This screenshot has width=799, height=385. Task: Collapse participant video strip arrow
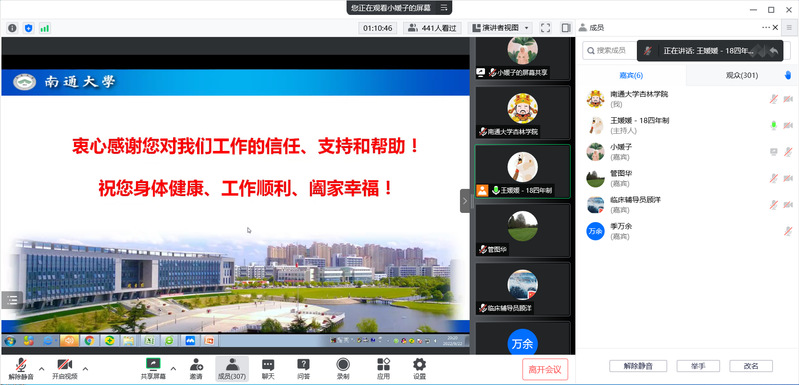click(465, 201)
